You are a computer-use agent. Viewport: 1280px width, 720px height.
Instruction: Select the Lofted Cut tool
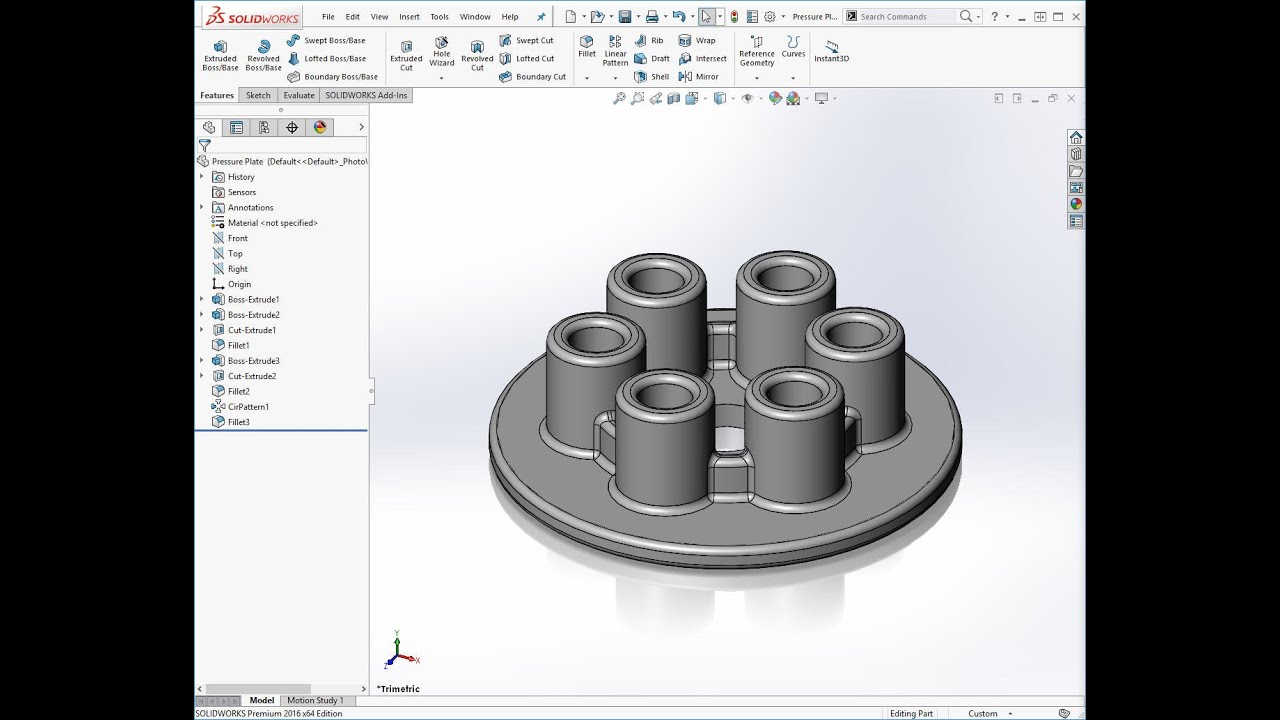click(x=526, y=58)
